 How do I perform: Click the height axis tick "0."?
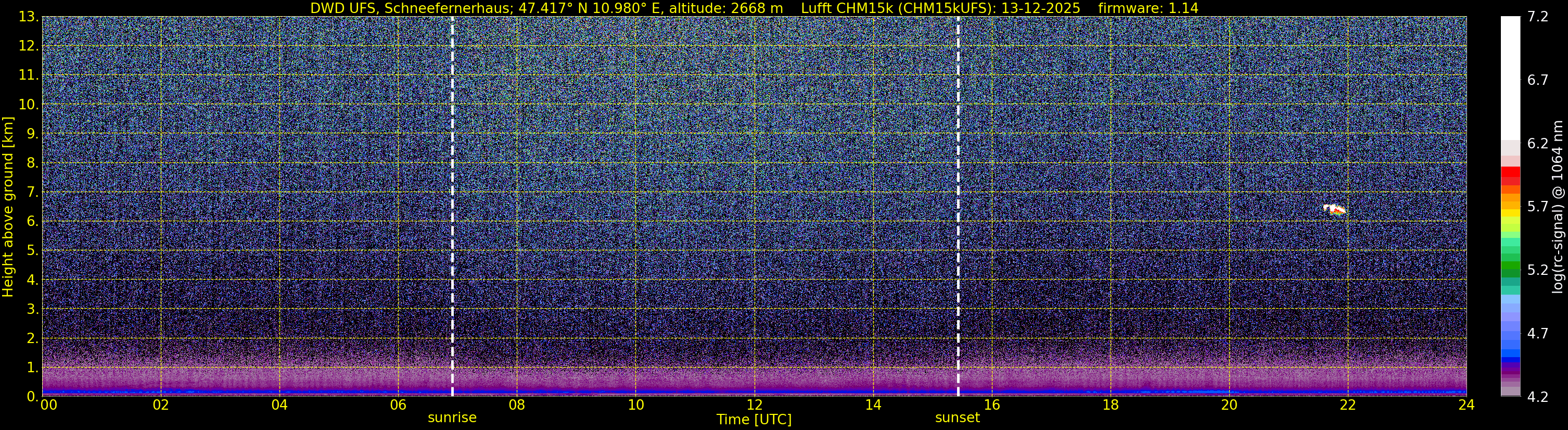tap(33, 397)
